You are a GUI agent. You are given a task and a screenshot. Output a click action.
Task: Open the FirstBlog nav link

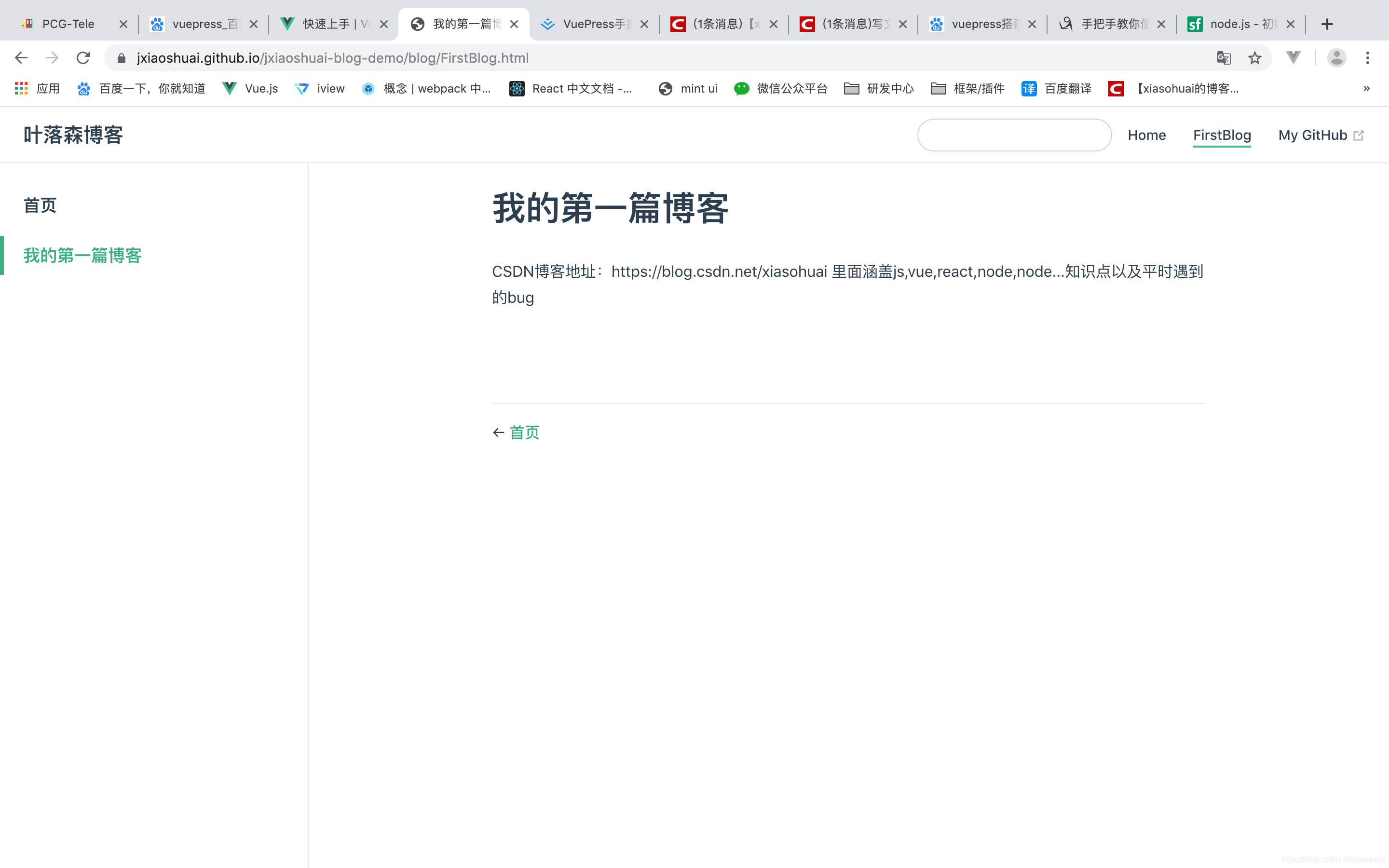tap(1222, 135)
